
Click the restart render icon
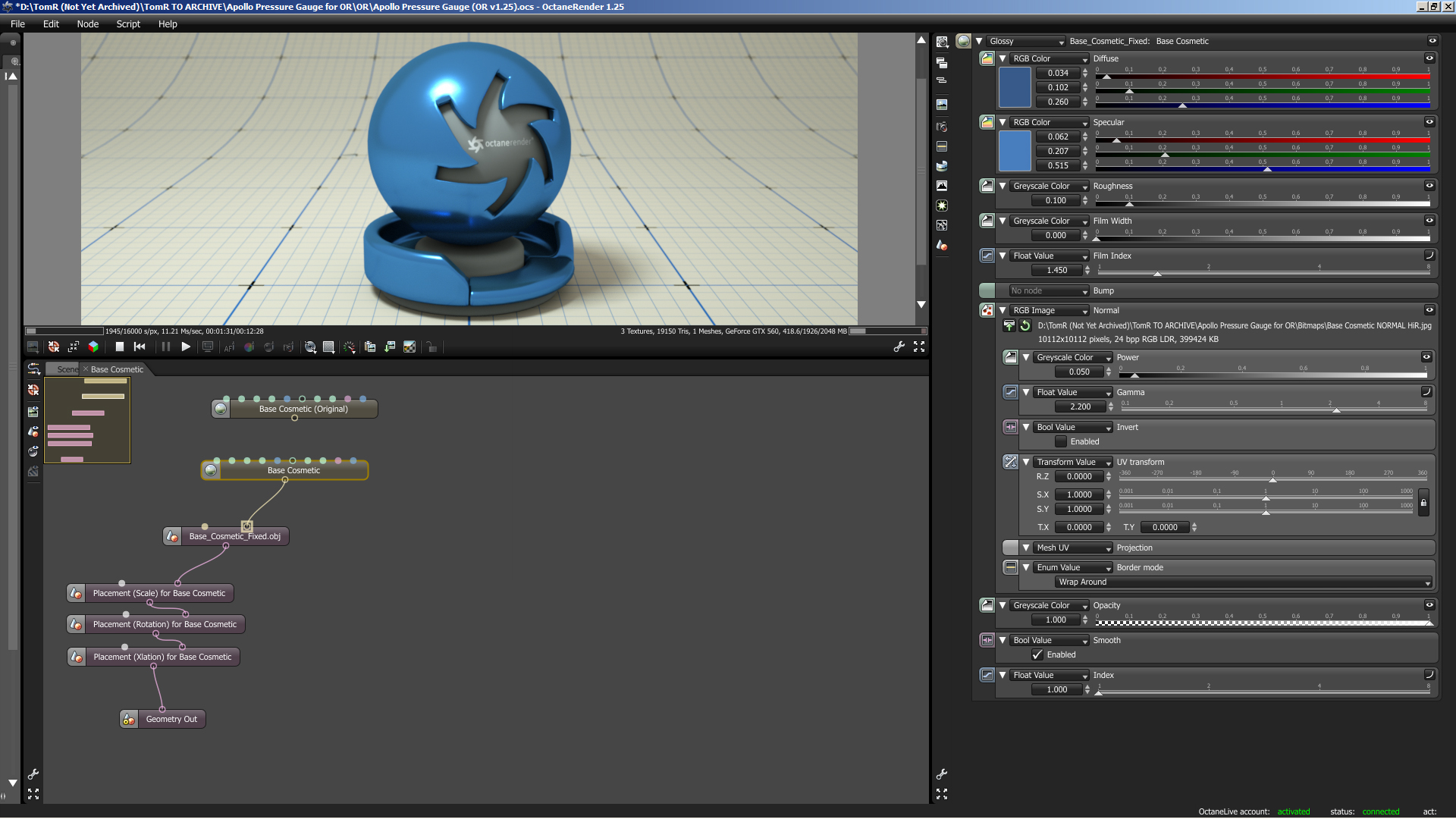coord(140,347)
